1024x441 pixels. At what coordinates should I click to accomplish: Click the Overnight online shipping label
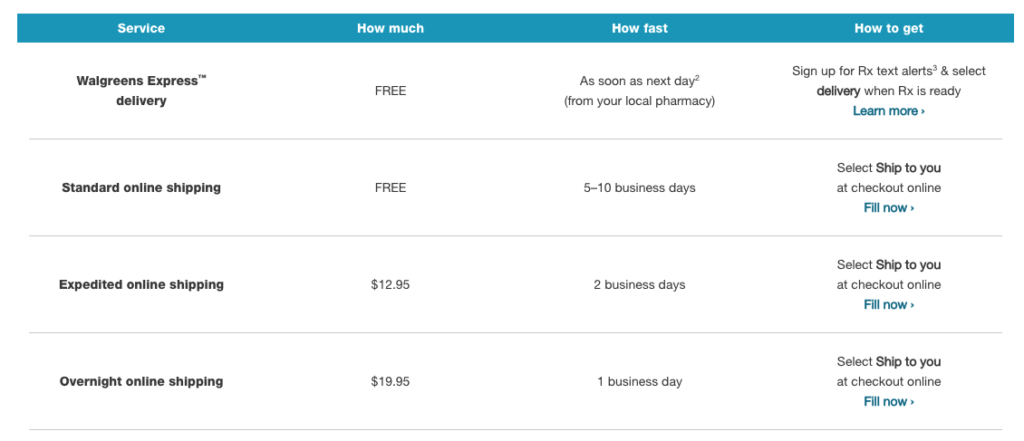[141, 381]
